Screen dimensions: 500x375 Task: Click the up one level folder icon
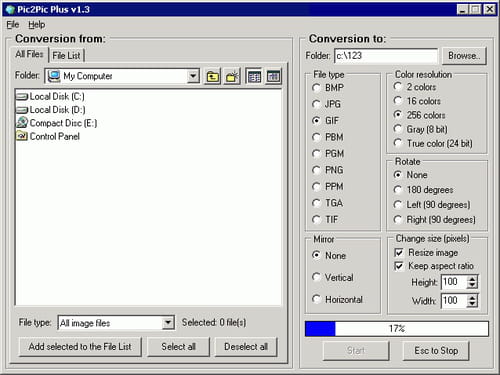[x=213, y=77]
